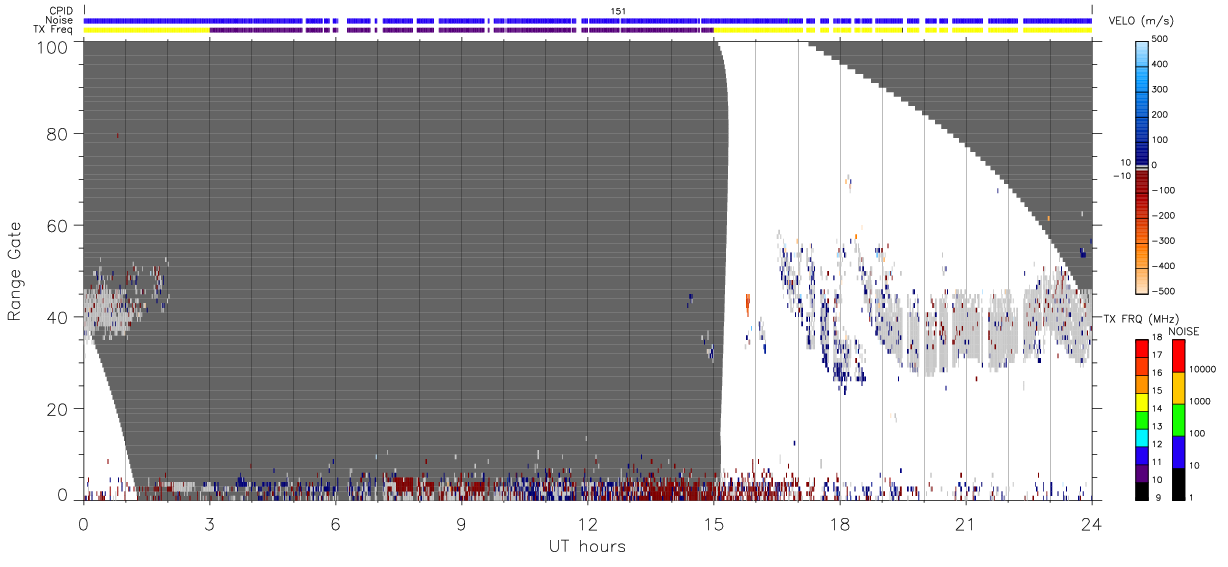Click the '60' tick on Range Gate axis
This screenshot has width=1228, height=567.
point(58,226)
